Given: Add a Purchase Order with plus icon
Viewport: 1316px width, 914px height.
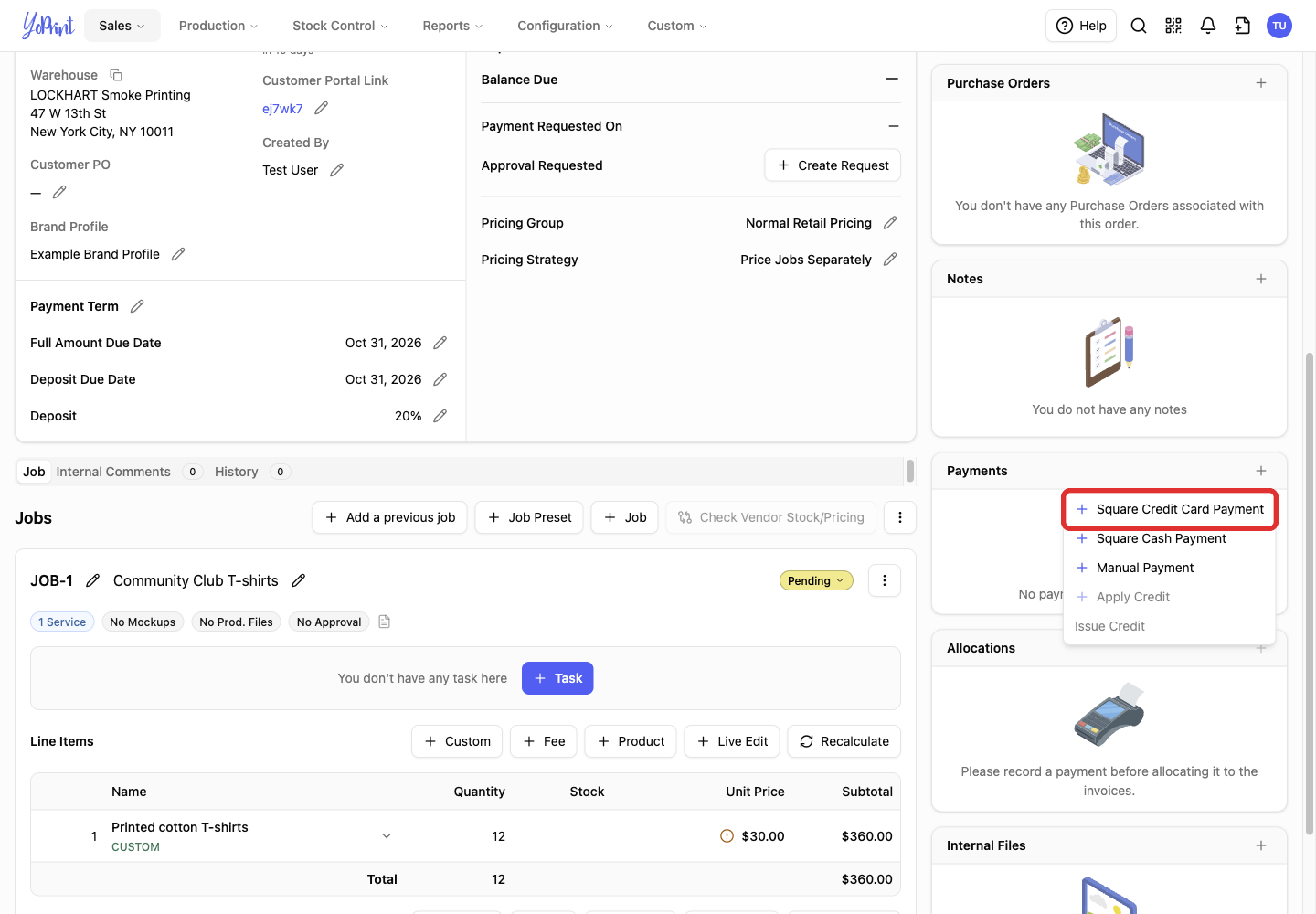Looking at the screenshot, I should (x=1261, y=83).
